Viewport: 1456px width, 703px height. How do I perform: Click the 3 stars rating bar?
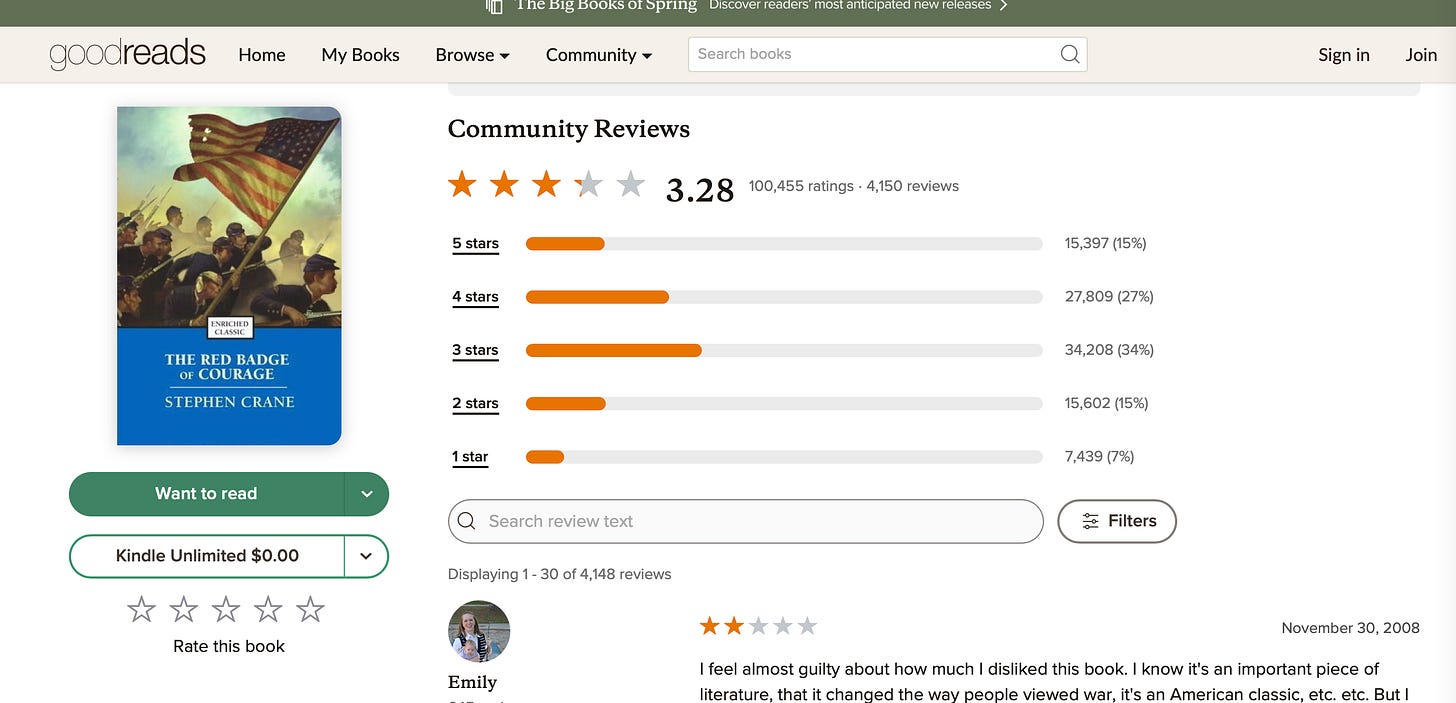(784, 350)
